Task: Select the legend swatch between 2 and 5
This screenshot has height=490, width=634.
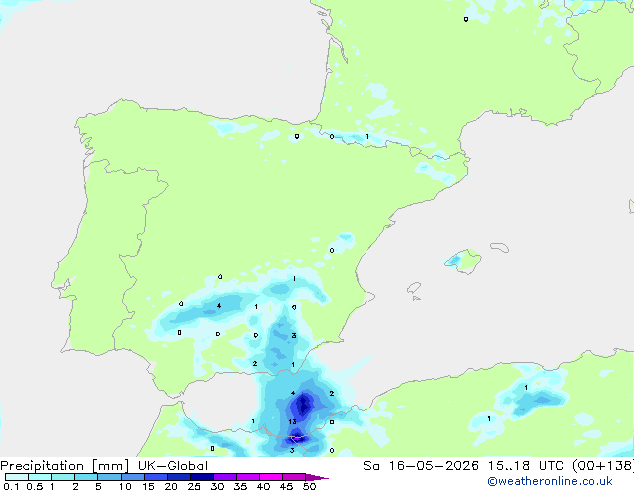Action: tap(86, 477)
